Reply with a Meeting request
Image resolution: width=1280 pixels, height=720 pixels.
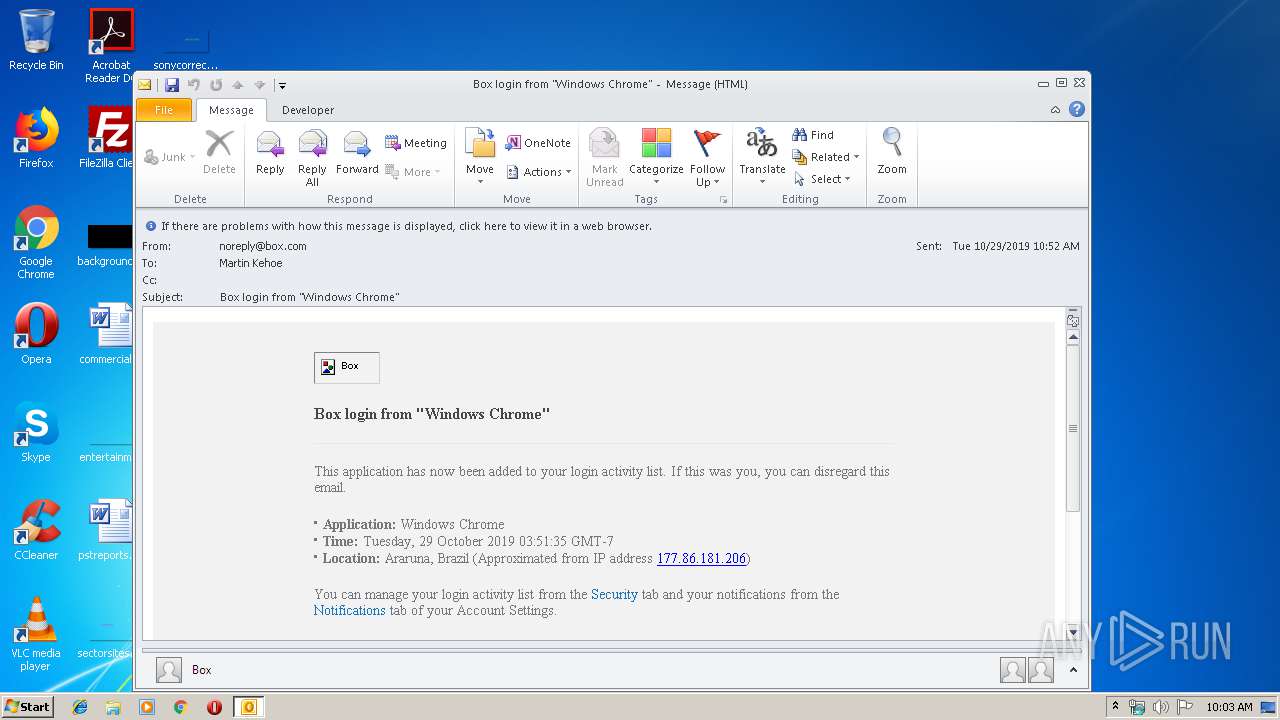(416, 143)
